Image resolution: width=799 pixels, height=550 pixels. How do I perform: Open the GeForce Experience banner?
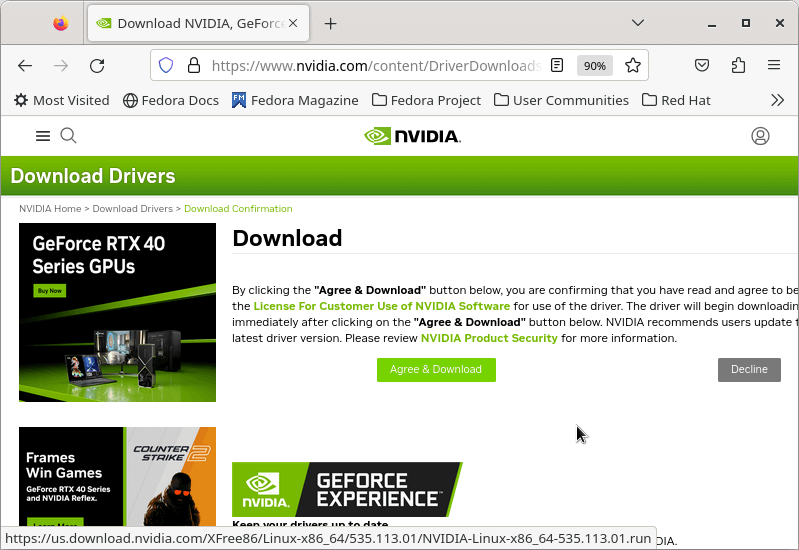347,490
